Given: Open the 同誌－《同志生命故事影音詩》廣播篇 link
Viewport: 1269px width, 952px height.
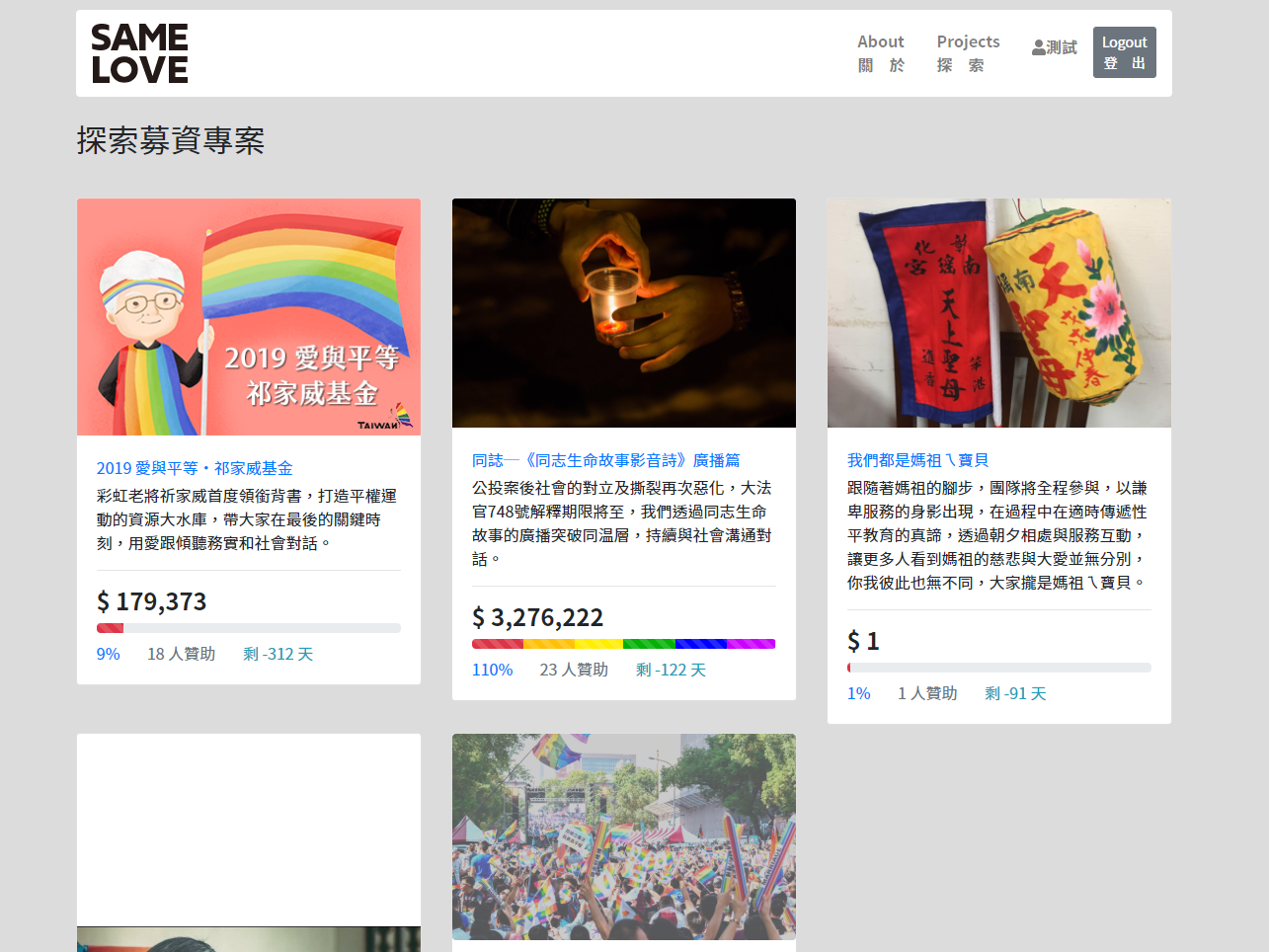Looking at the screenshot, I should click(x=605, y=460).
